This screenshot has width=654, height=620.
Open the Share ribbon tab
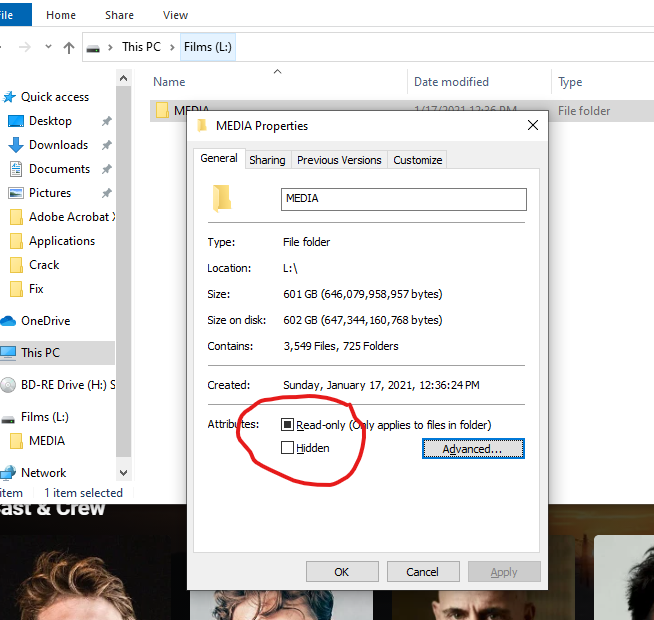[x=119, y=15]
